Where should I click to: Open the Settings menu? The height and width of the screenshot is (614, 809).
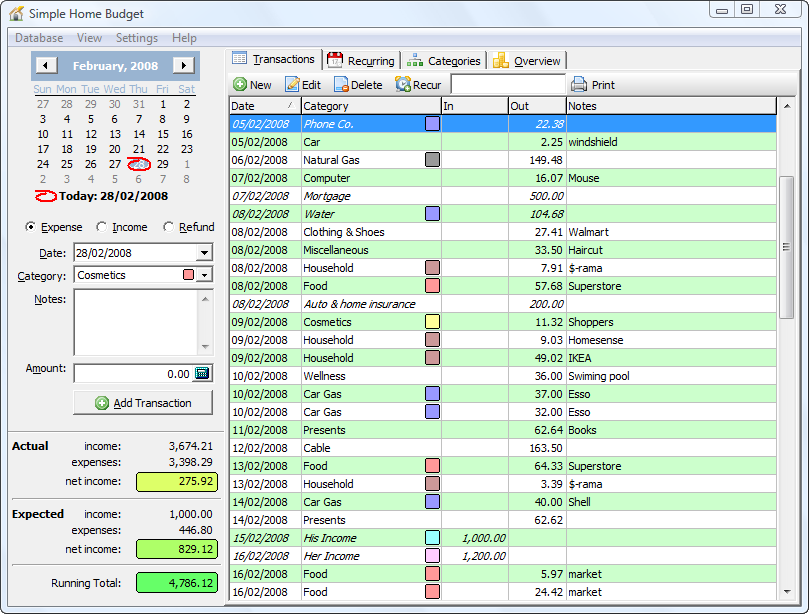coord(137,38)
